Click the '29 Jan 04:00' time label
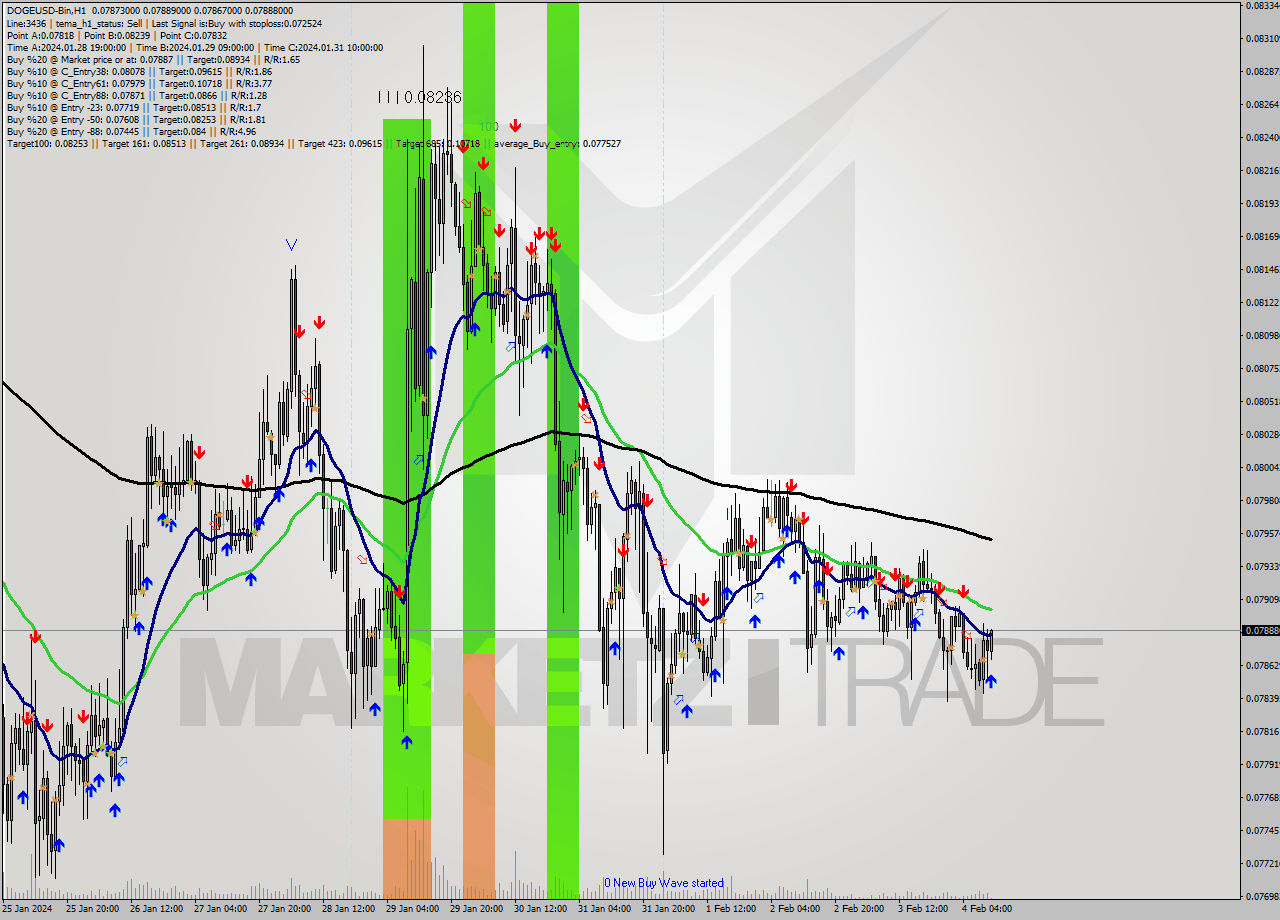Screen dimensions: 1280x920 point(412,909)
